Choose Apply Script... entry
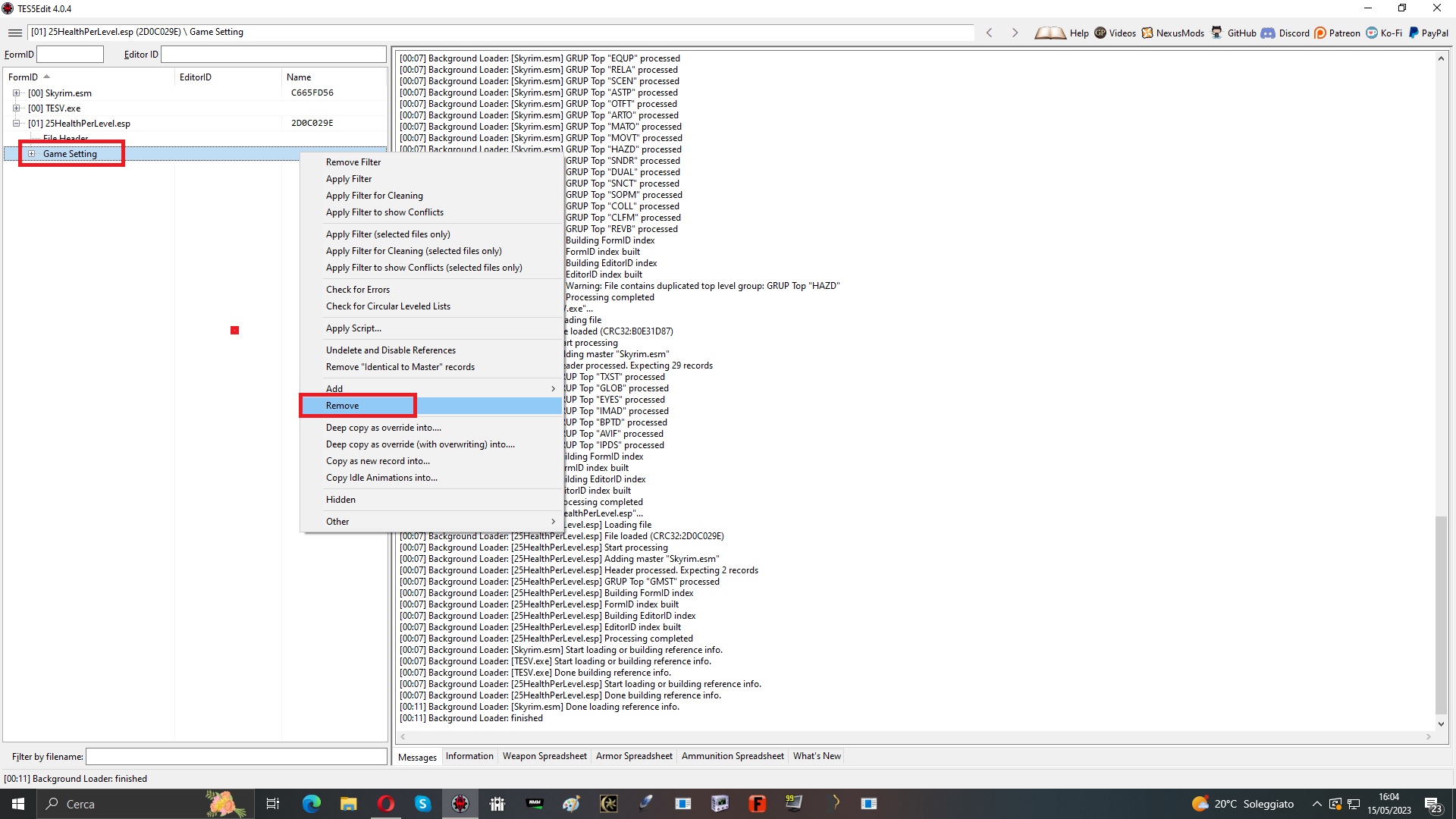 point(431,328)
